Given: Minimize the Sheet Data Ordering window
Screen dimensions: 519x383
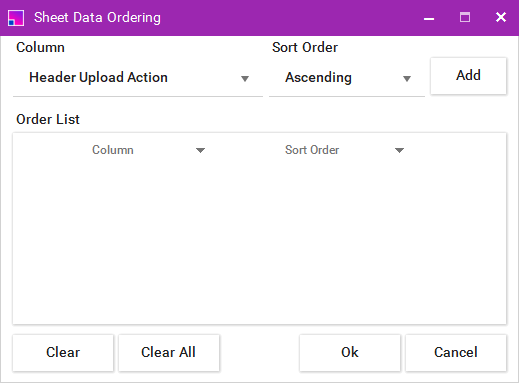Looking at the screenshot, I should (x=429, y=18).
